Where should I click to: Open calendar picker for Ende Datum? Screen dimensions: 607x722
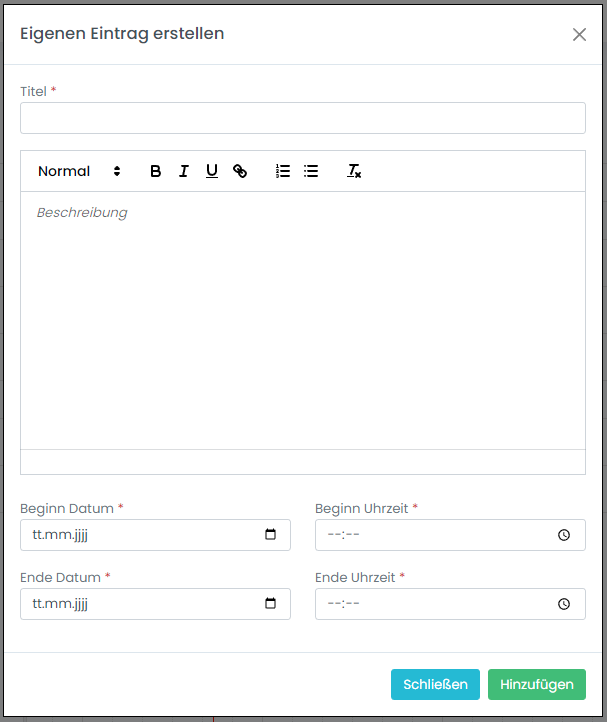(x=270, y=604)
